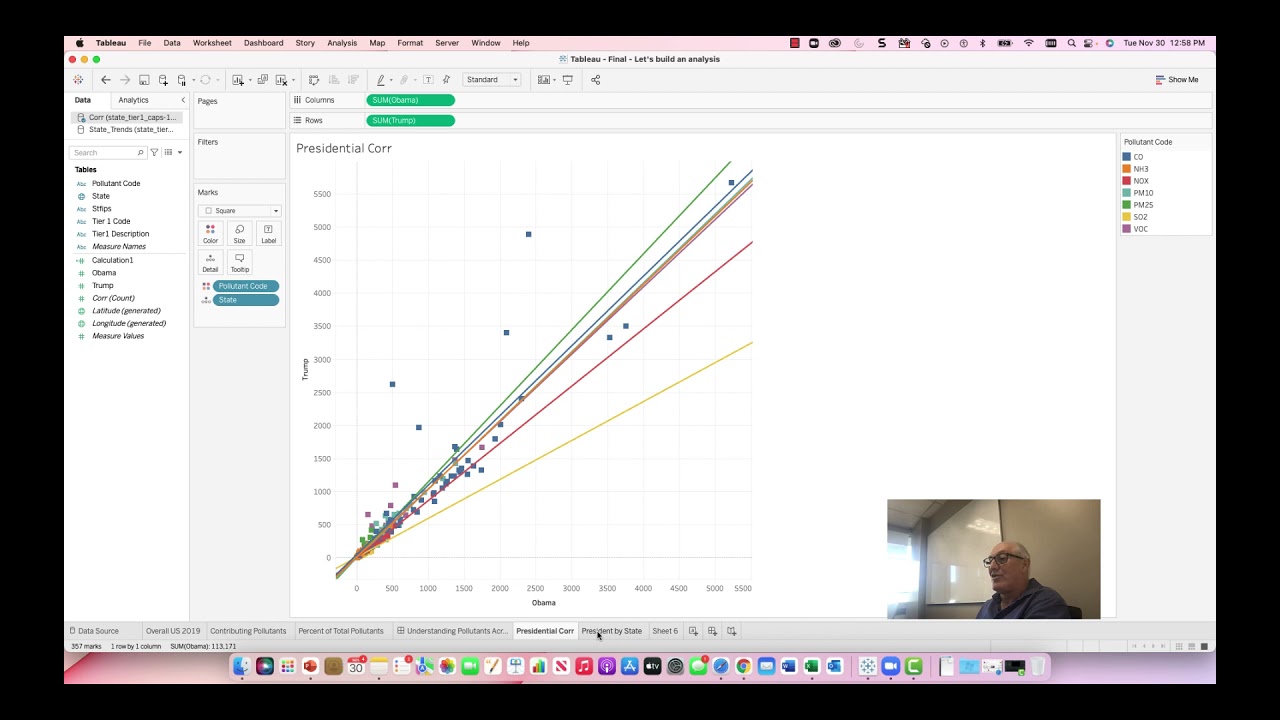Screen dimensions: 1280x720
Task: Click the Size button on Marks card
Action: 239,234
